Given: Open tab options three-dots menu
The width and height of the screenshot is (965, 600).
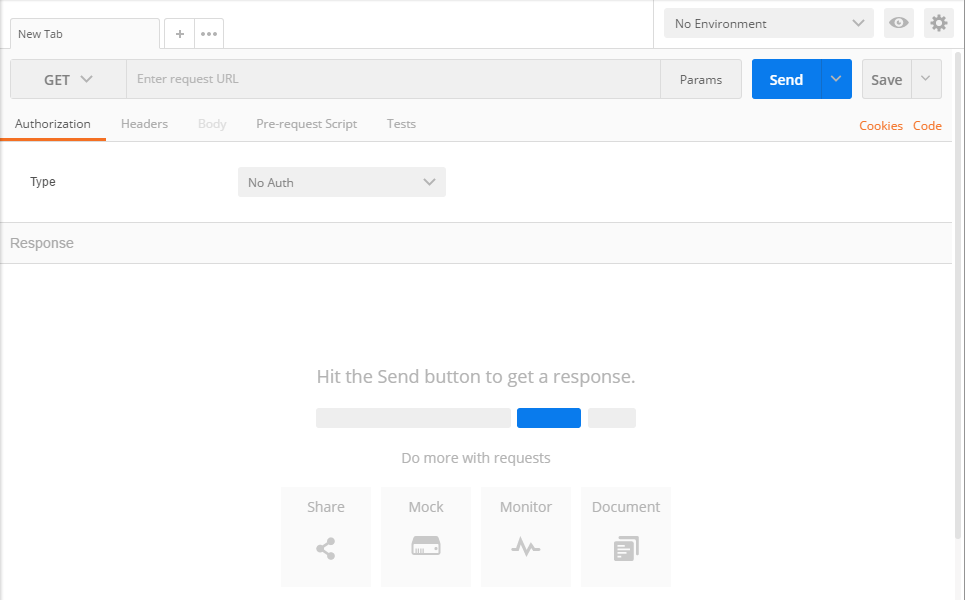Looking at the screenshot, I should pyautogui.click(x=209, y=34).
